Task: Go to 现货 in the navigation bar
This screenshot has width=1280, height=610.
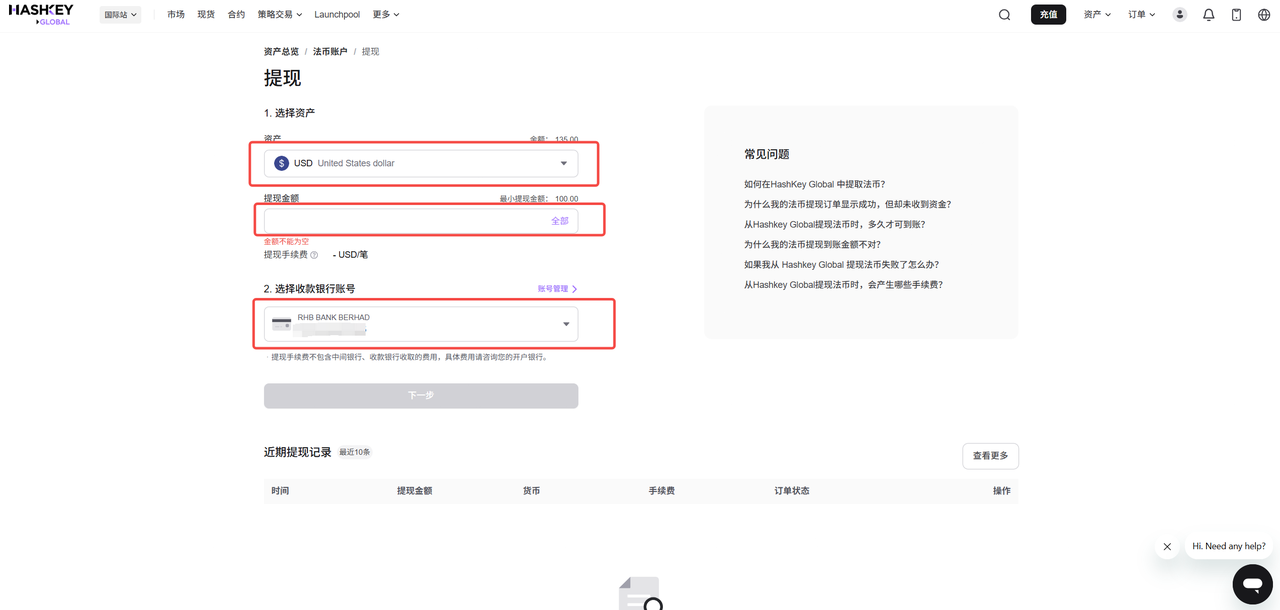Action: [206, 15]
